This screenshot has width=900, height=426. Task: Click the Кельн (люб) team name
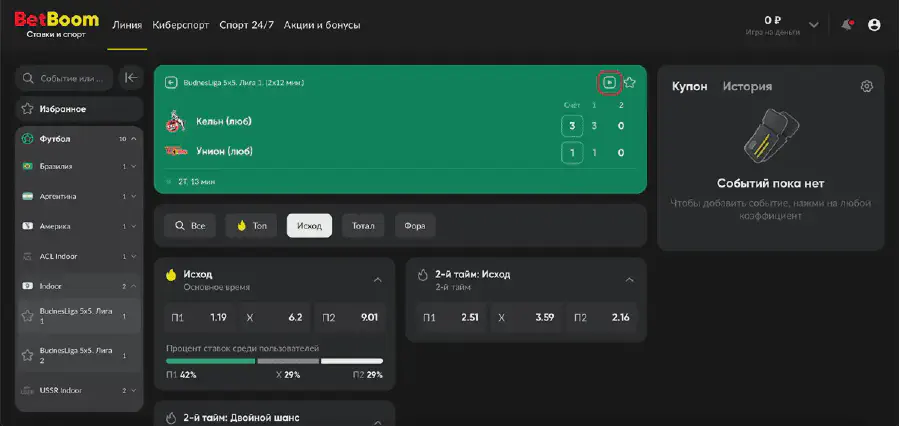224,121
